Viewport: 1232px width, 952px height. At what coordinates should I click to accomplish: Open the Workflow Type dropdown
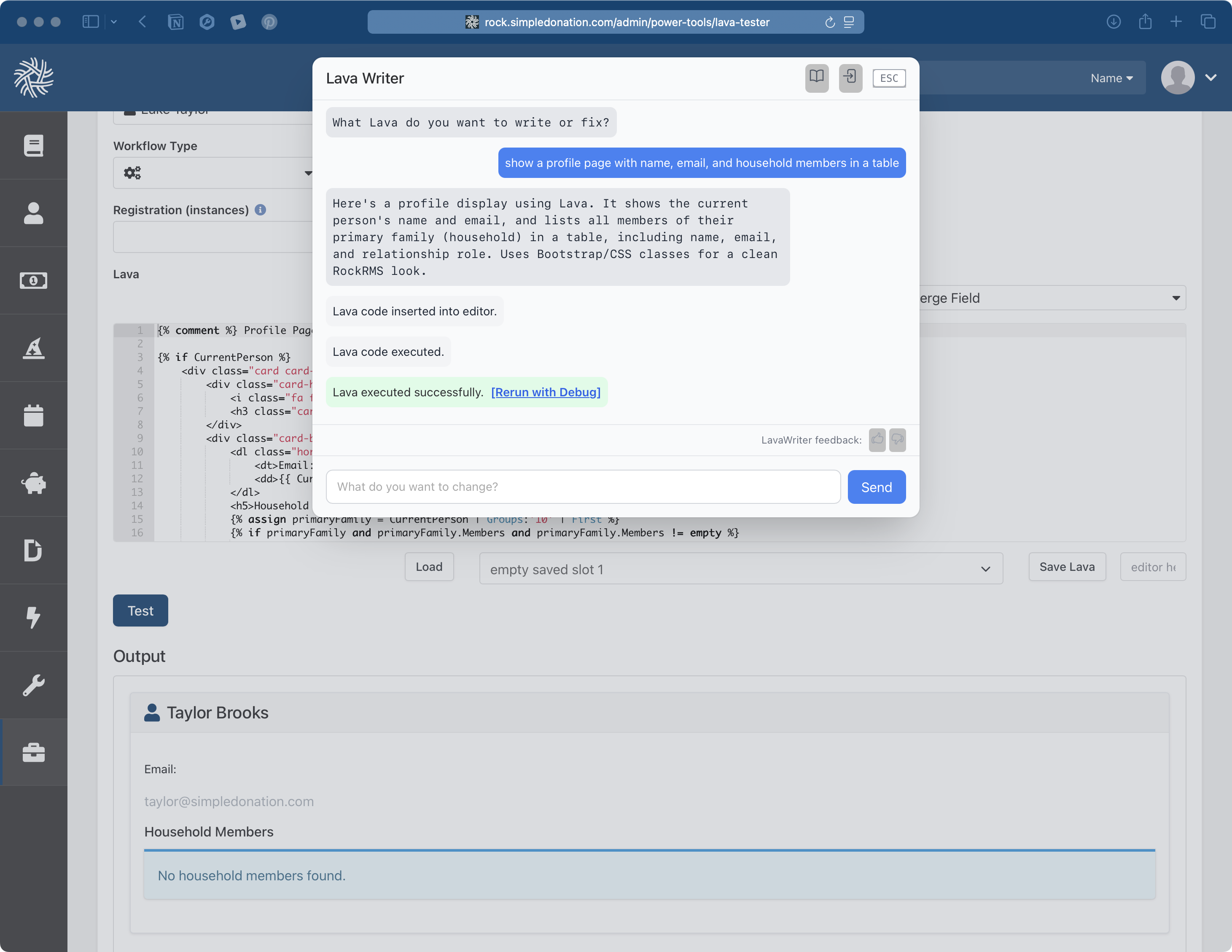click(213, 172)
